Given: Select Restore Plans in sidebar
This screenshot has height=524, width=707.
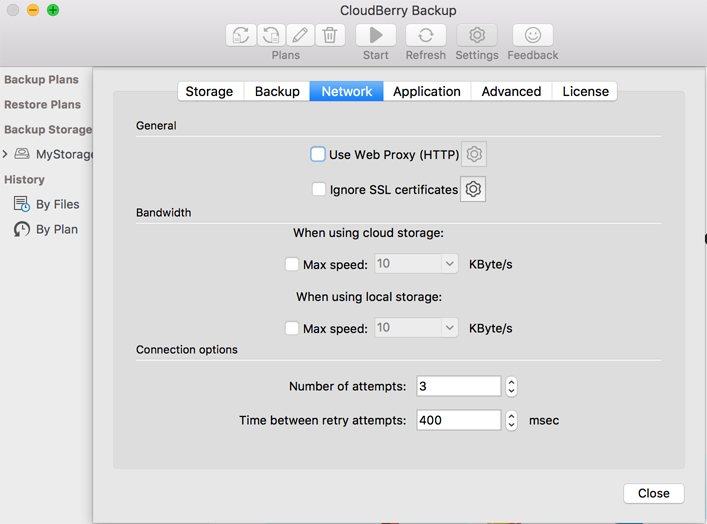Looking at the screenshot, I should point(43,104).
